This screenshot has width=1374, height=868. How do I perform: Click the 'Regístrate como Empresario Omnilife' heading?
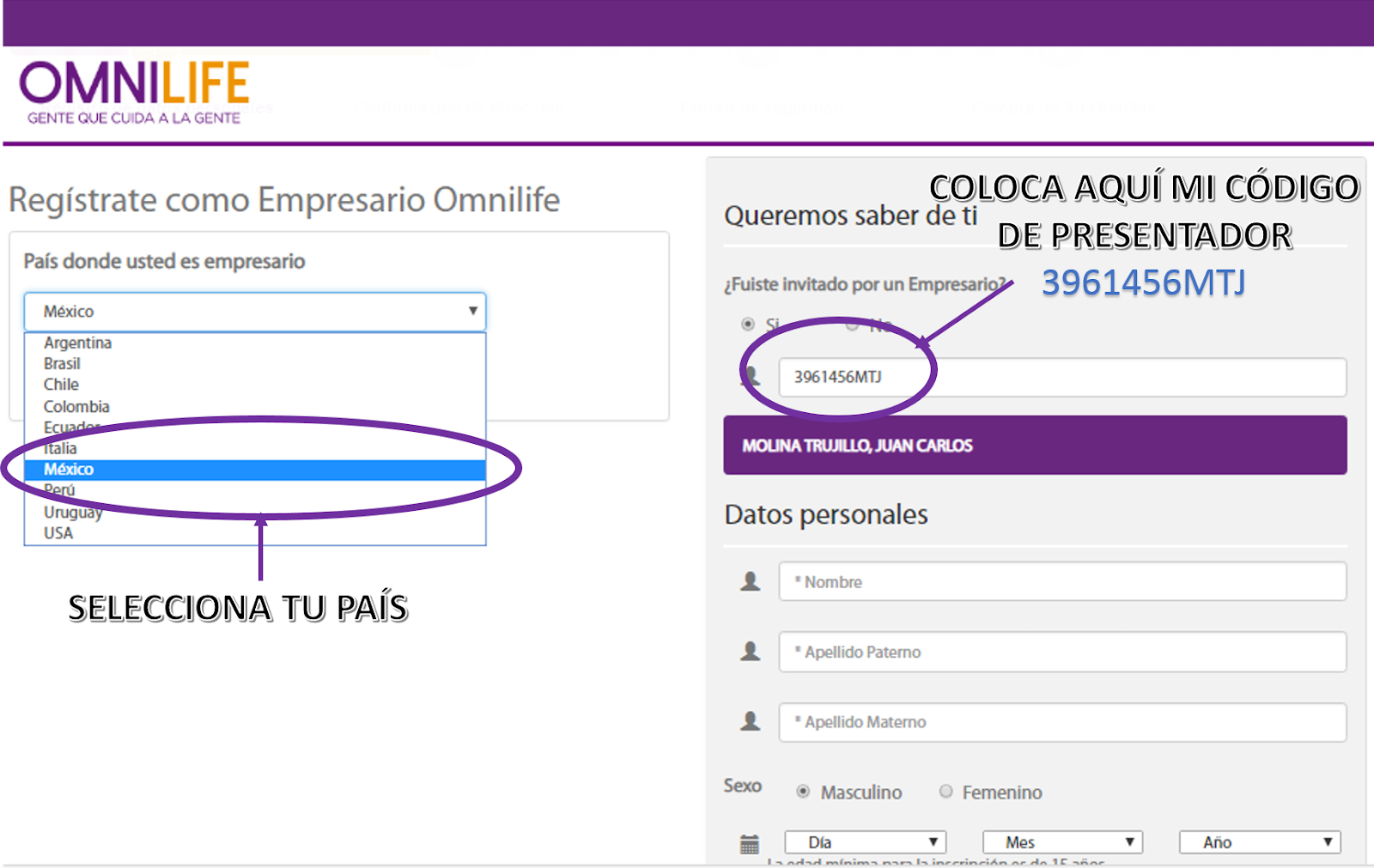284,200
